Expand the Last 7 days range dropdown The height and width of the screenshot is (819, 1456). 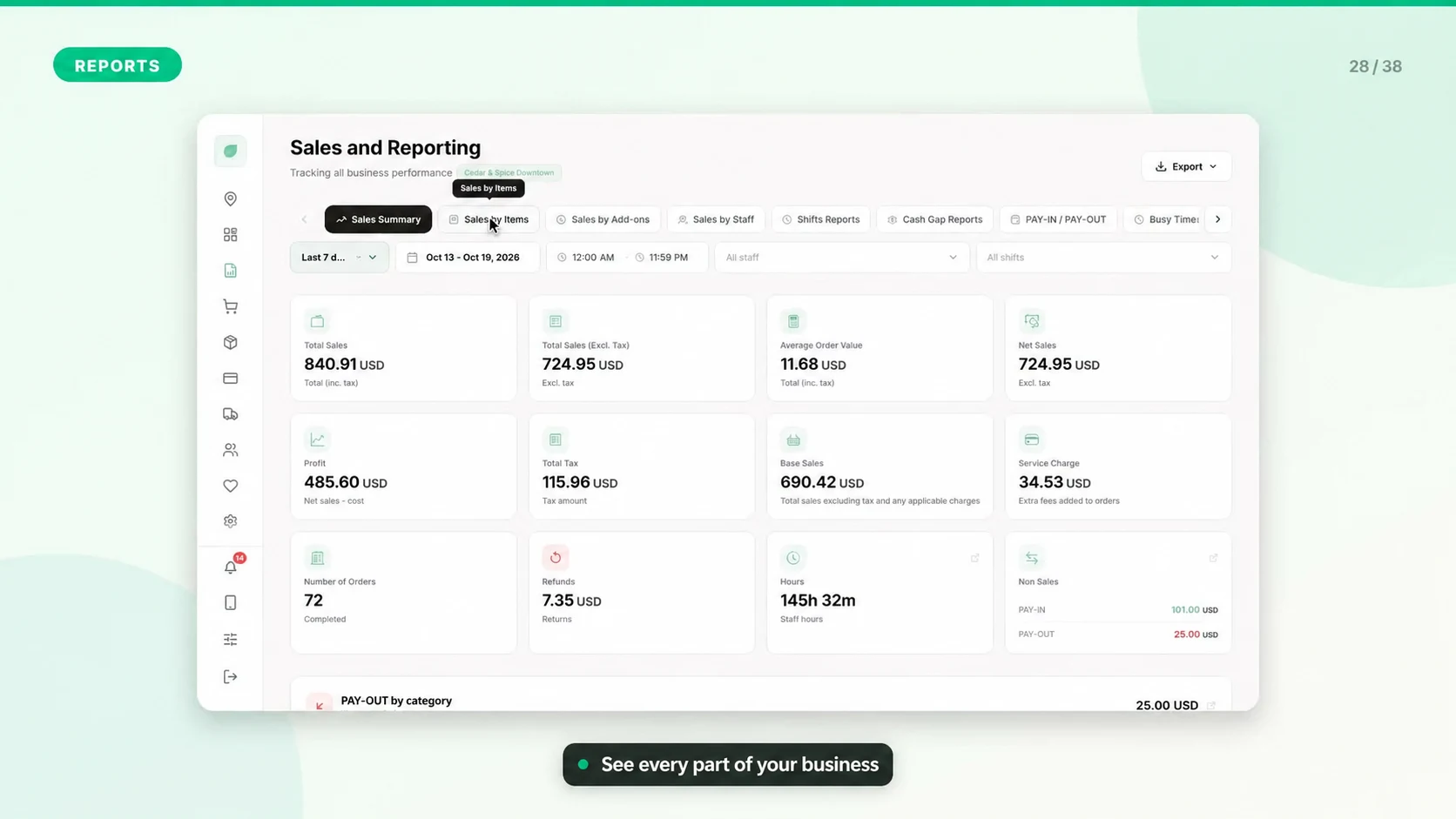339,258
